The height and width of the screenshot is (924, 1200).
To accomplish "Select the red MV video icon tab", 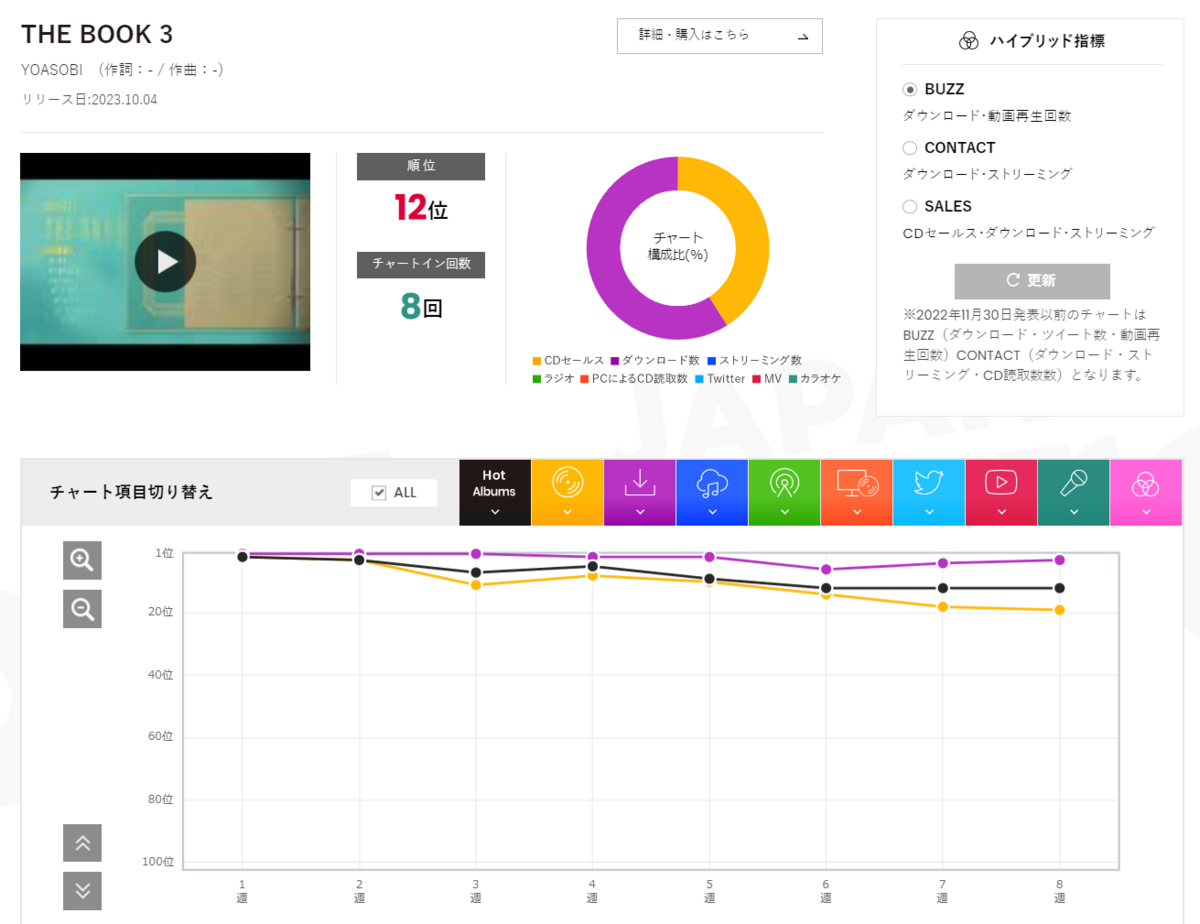I will (x=1001, y=493).
